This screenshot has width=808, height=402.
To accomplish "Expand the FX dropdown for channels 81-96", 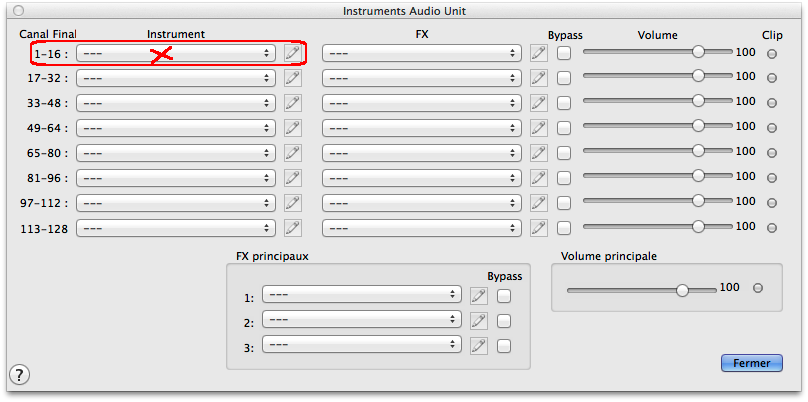I will click(422, 178).
